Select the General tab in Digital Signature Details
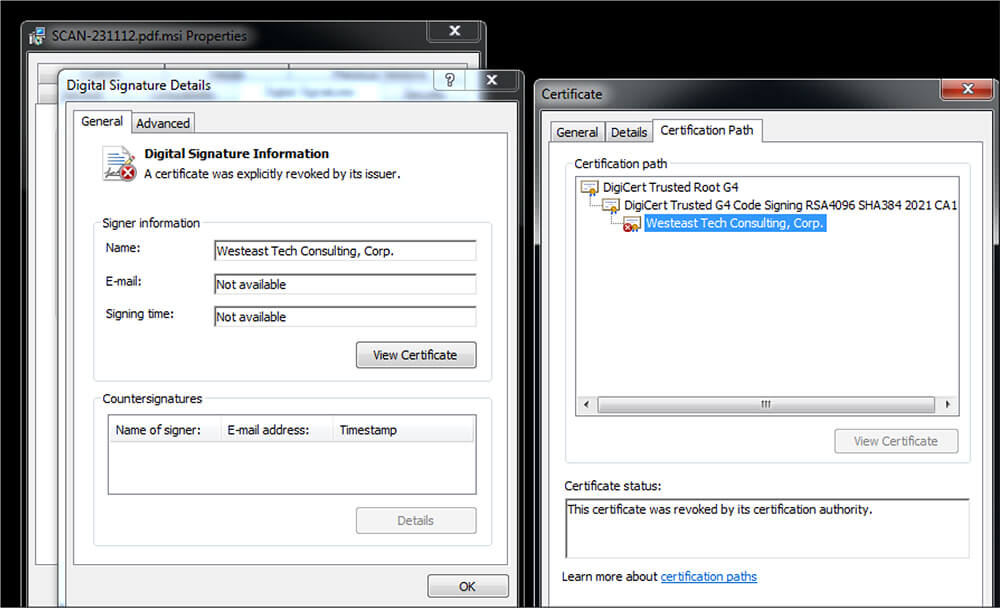1000x608 pixels. [102, 121]
